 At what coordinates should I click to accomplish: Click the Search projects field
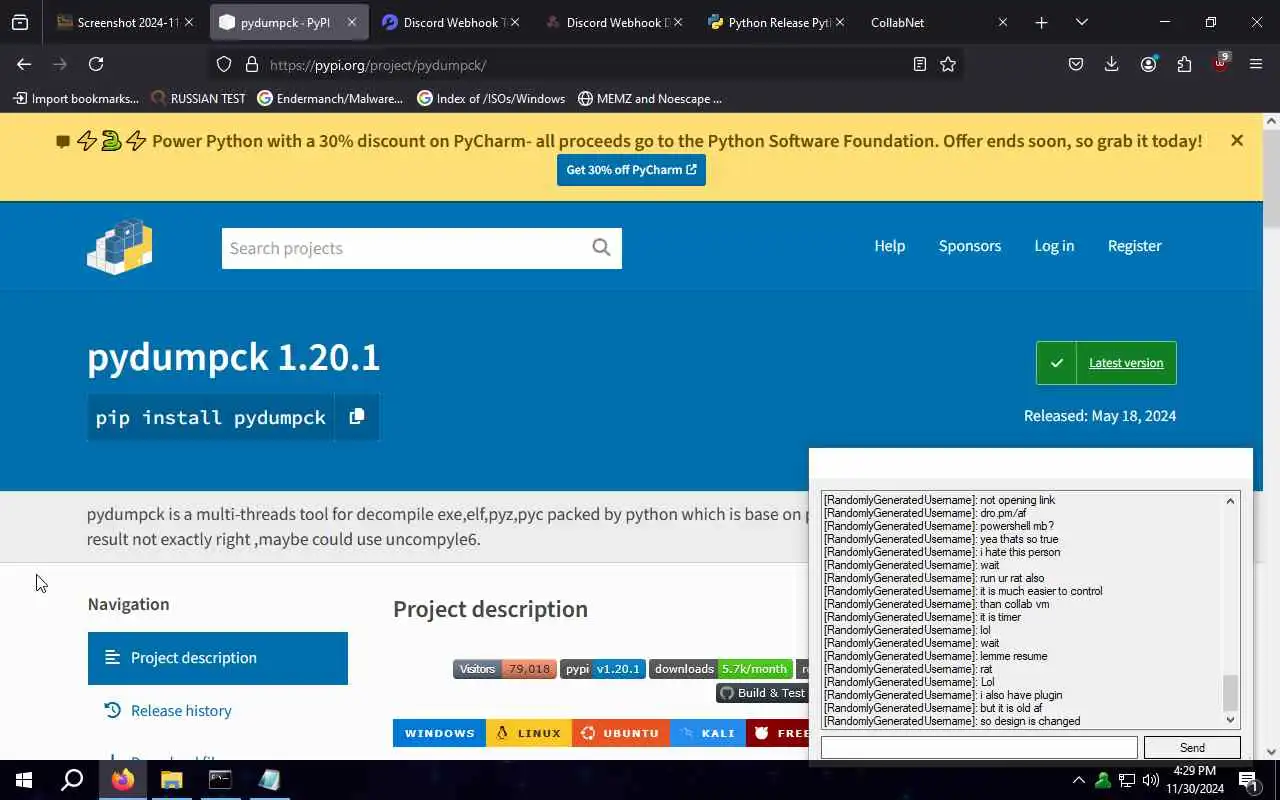coord(403,248)
